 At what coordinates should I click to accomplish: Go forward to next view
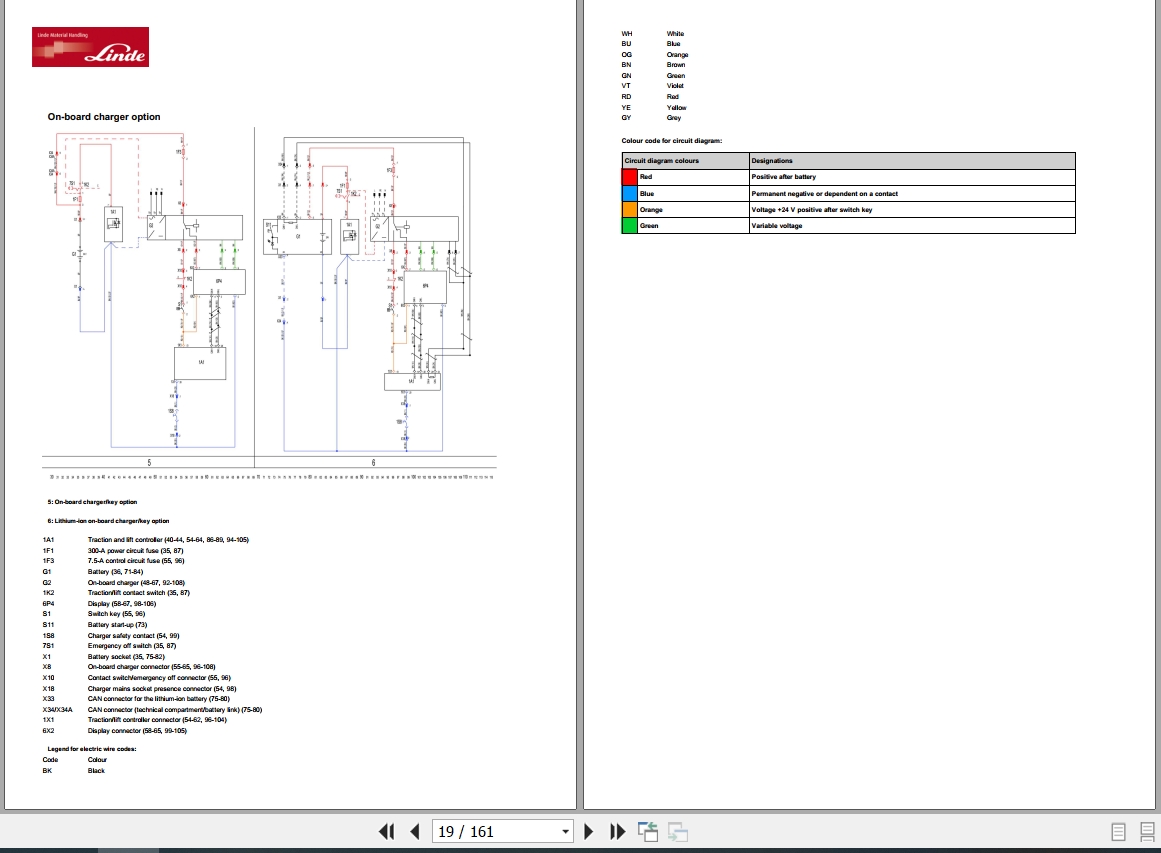677,832
